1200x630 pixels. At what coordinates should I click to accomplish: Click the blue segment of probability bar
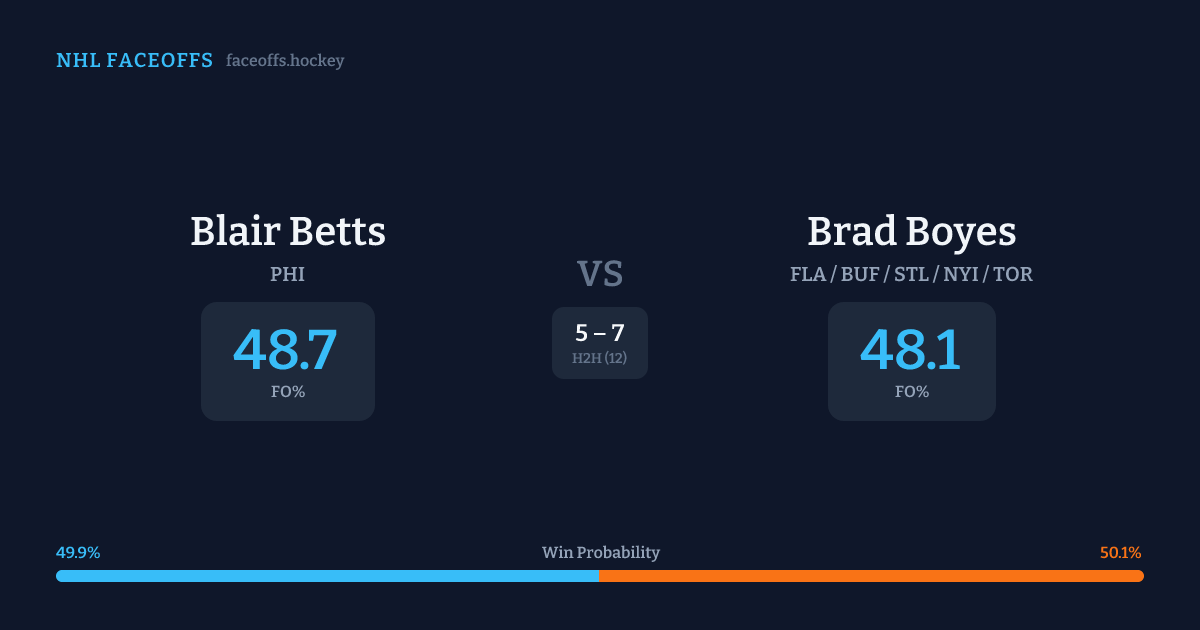point(328,576)
